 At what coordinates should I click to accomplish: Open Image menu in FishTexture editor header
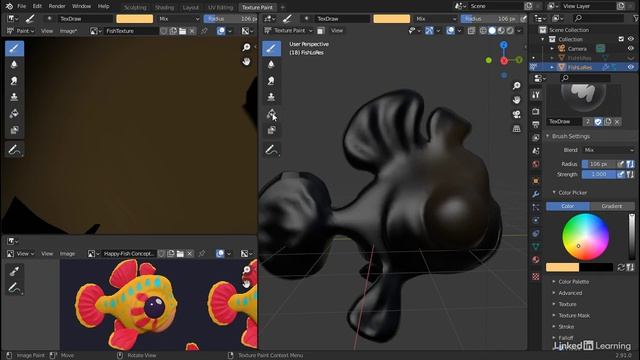pyautogui.click(x=68, y=31)
